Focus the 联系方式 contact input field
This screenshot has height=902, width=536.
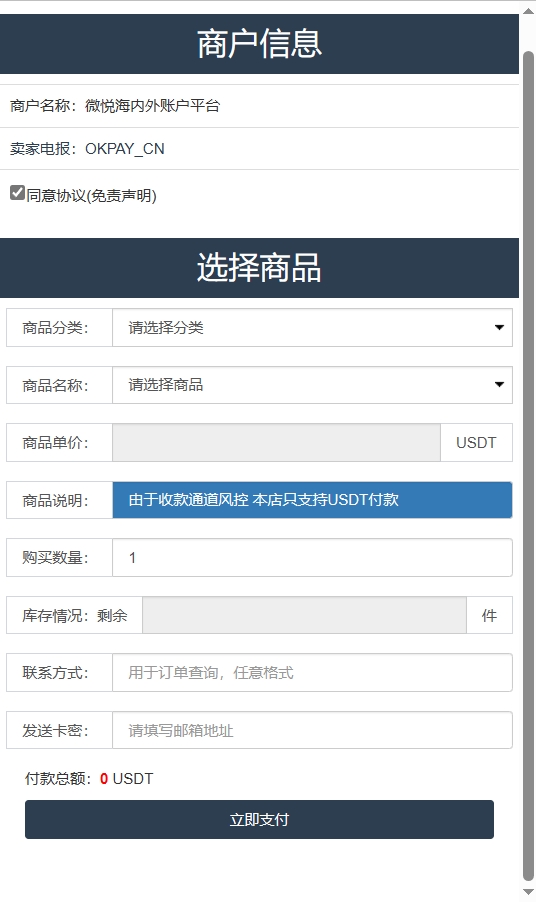[x=312, y=672]
